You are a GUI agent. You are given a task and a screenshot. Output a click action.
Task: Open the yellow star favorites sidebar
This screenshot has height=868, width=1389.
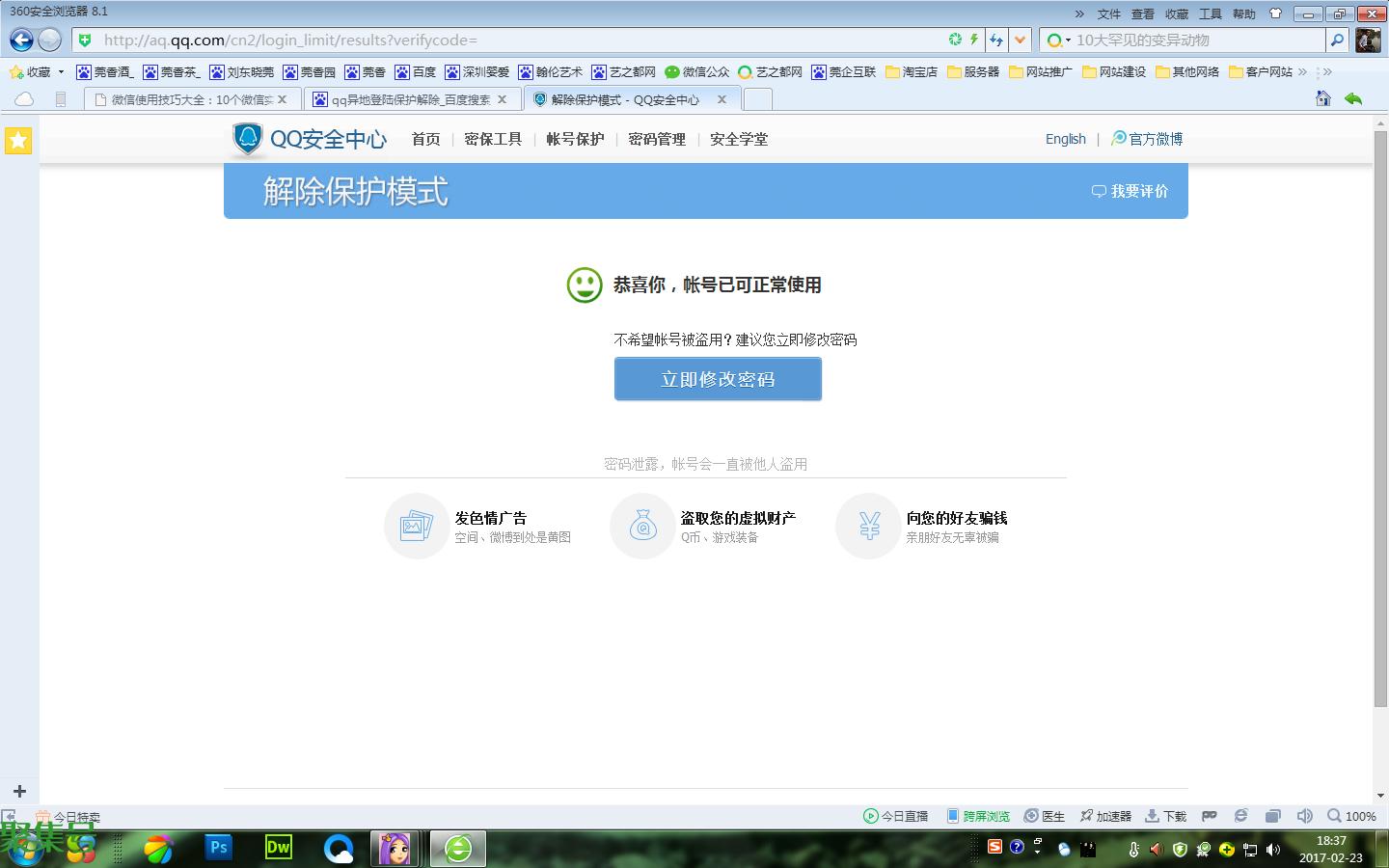coord(18,141)
